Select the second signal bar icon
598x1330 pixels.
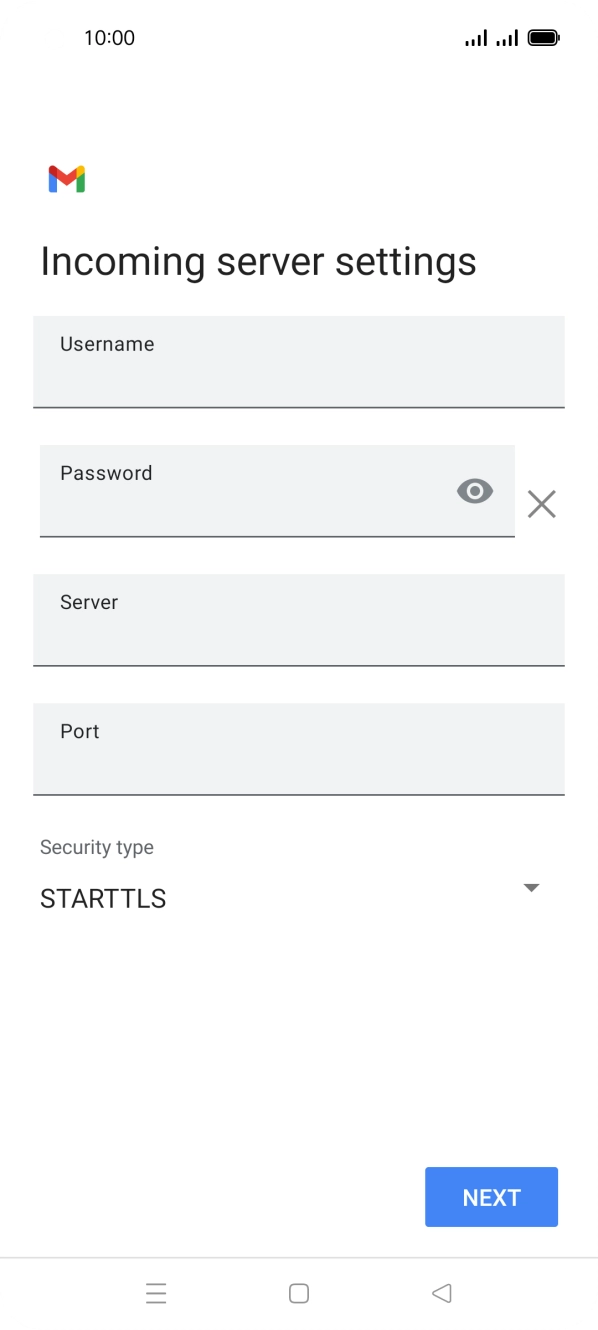tap(506, 37)
